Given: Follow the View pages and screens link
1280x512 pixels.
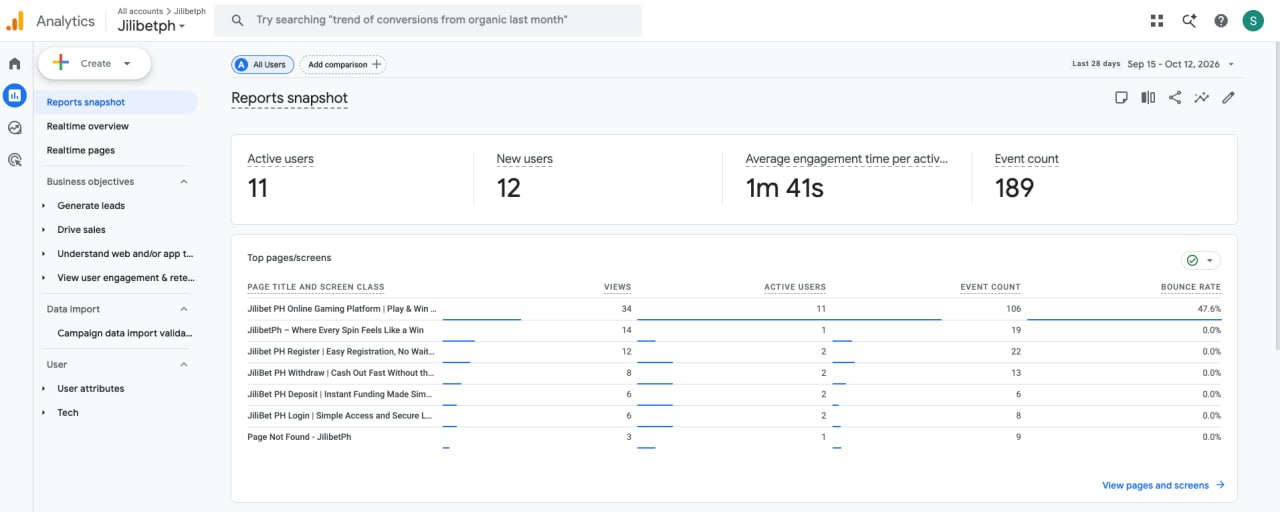Looking at the screenshot, I should [1163, 485].
